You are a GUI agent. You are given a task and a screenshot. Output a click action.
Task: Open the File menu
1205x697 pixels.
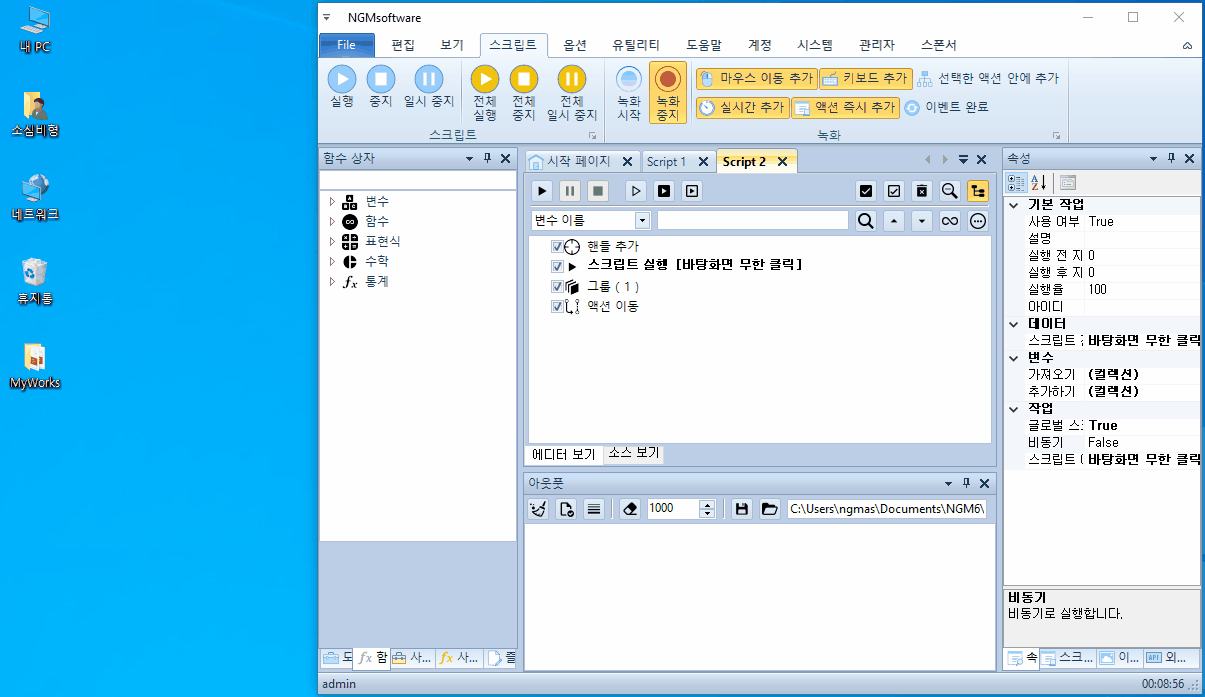[x=346, y=45]
